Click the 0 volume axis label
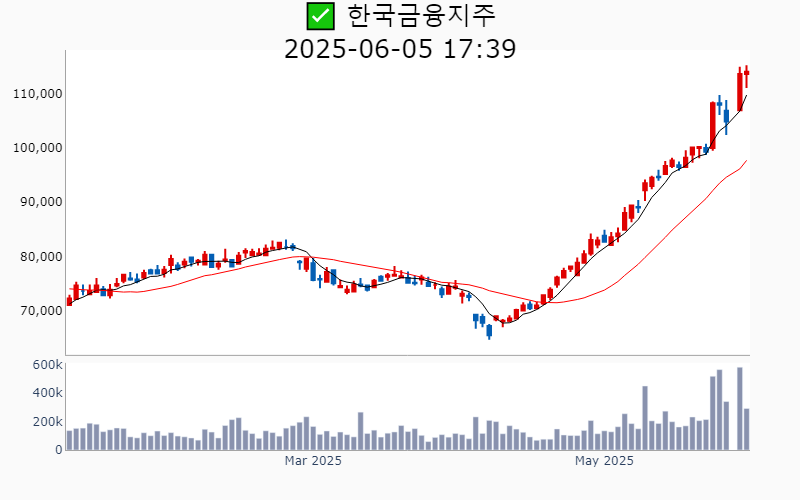800x500 pixels. (59, 450)
